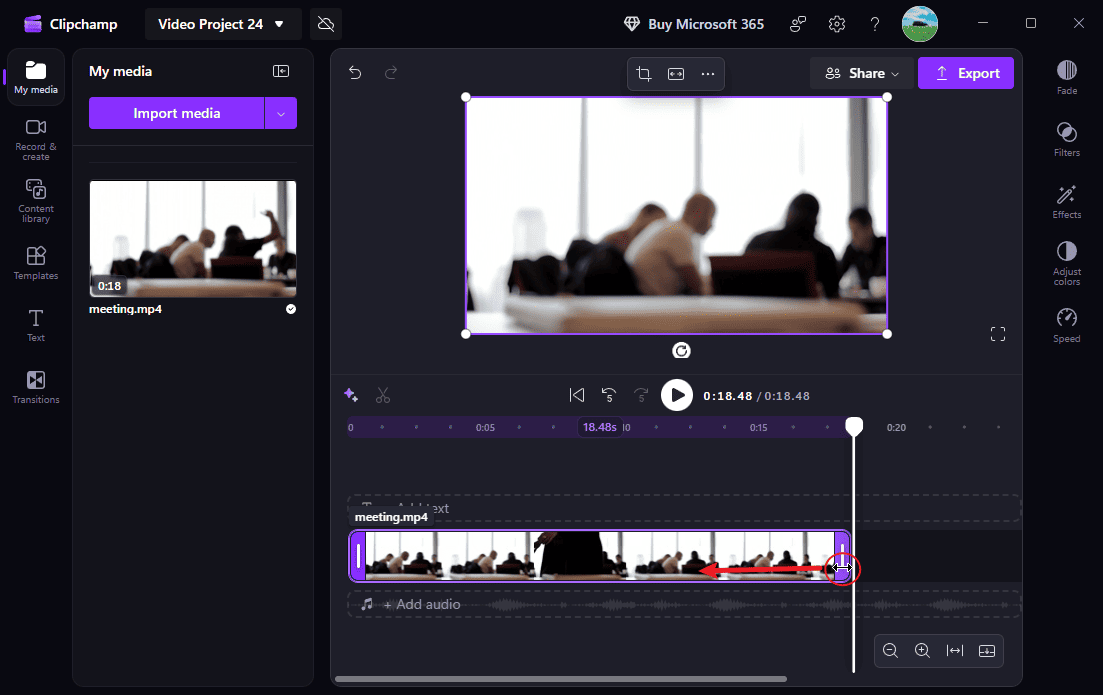The width and height of the screenshot is (1103, 695).
Task: Enter fullscreen preview mode
Action: click(997, 334)
